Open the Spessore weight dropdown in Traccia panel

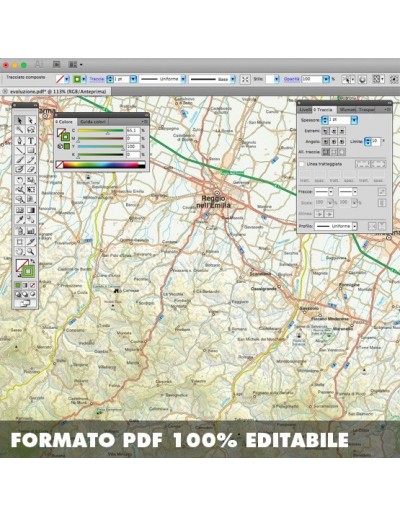point(354,120)
